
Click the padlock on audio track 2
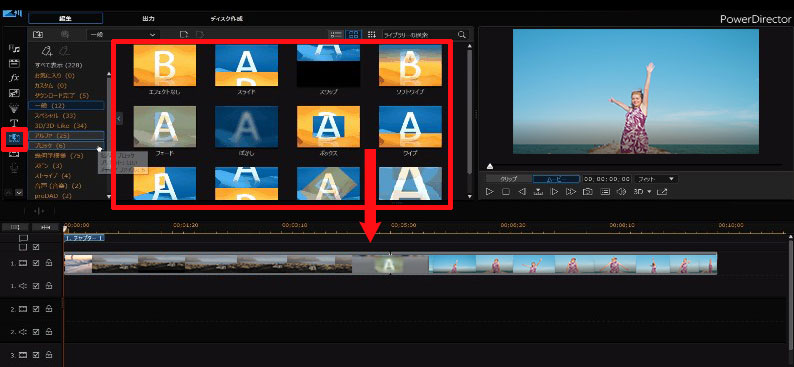coord(49,331)
